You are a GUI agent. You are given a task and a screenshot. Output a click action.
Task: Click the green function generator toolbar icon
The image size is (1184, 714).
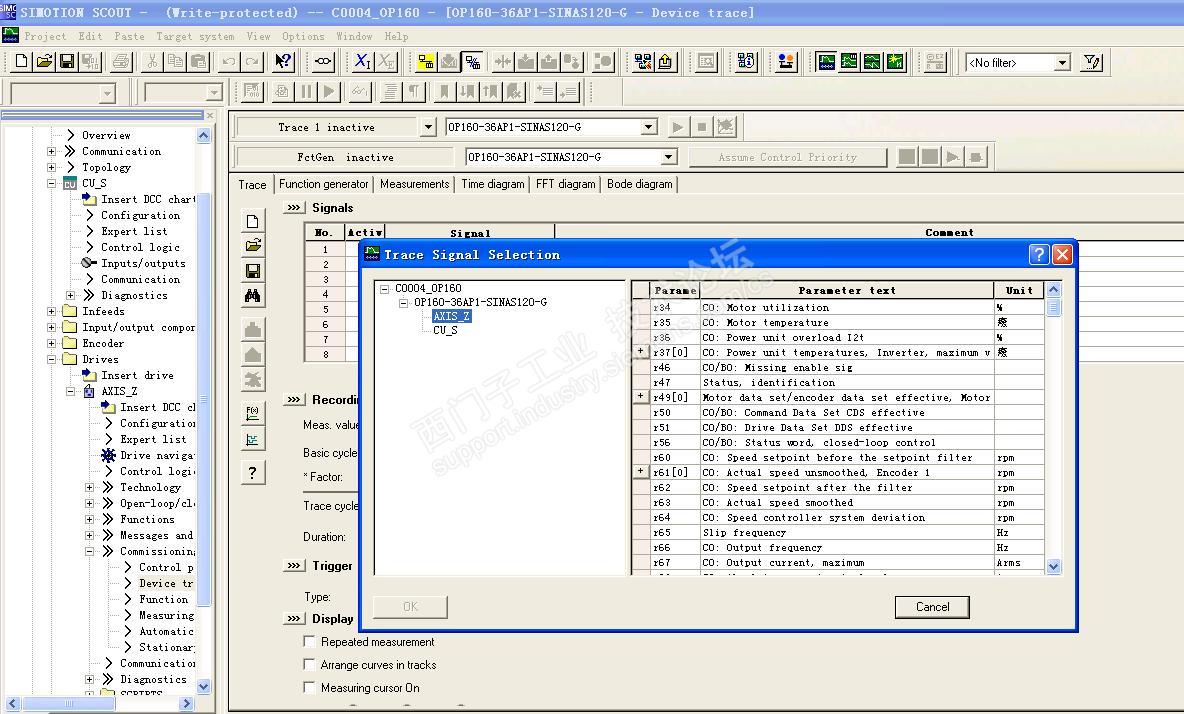(849, 61)
